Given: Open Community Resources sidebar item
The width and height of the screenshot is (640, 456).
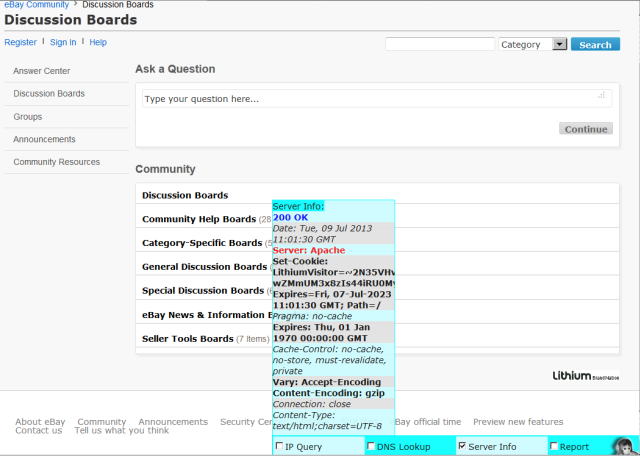Looking at the screenshot, I should [x=57, y=162].
